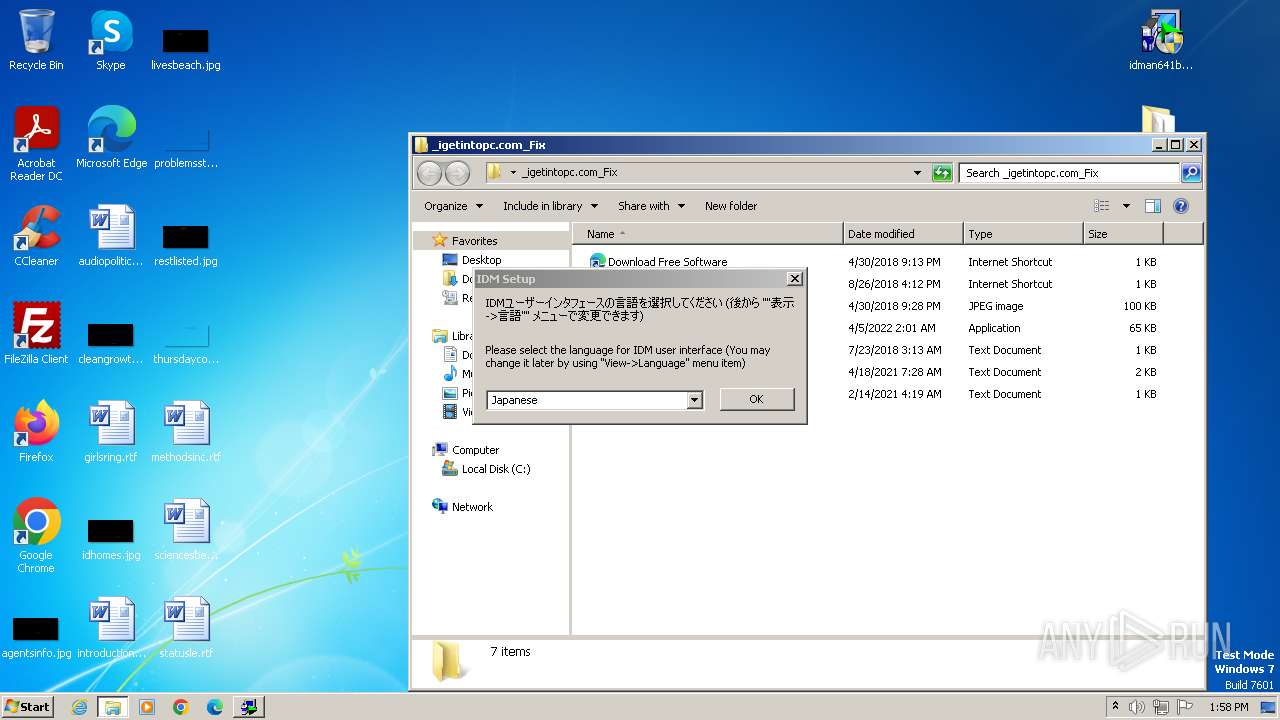Image resolution: width=1280 pixels, height=720 pixels.
Task: Click the New folder toolbar button
Action: [731, 206]
